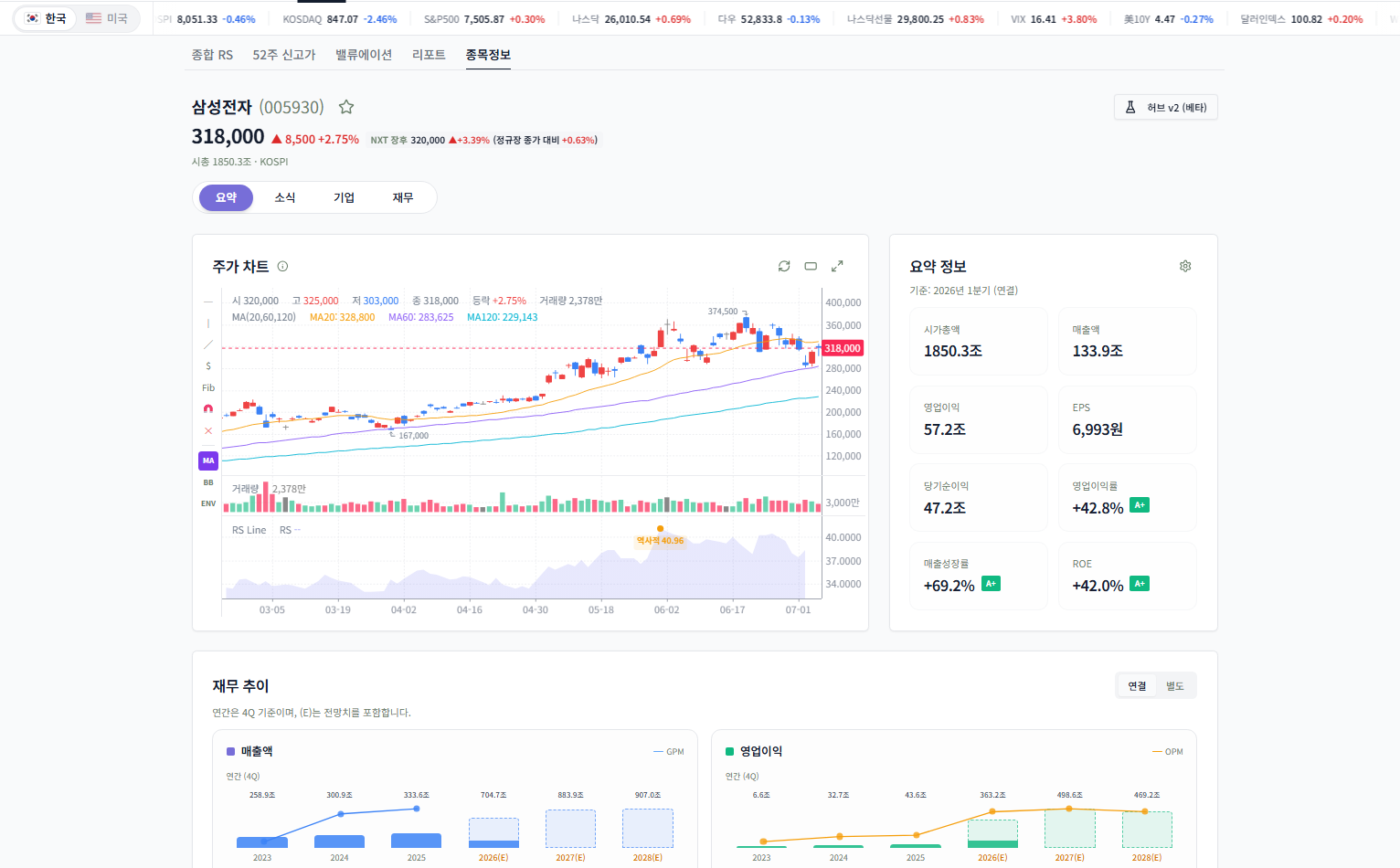This screenshot has height=868, width=1400.
Task: Select the horizontal line drawing tool
Action: [208, 302]
